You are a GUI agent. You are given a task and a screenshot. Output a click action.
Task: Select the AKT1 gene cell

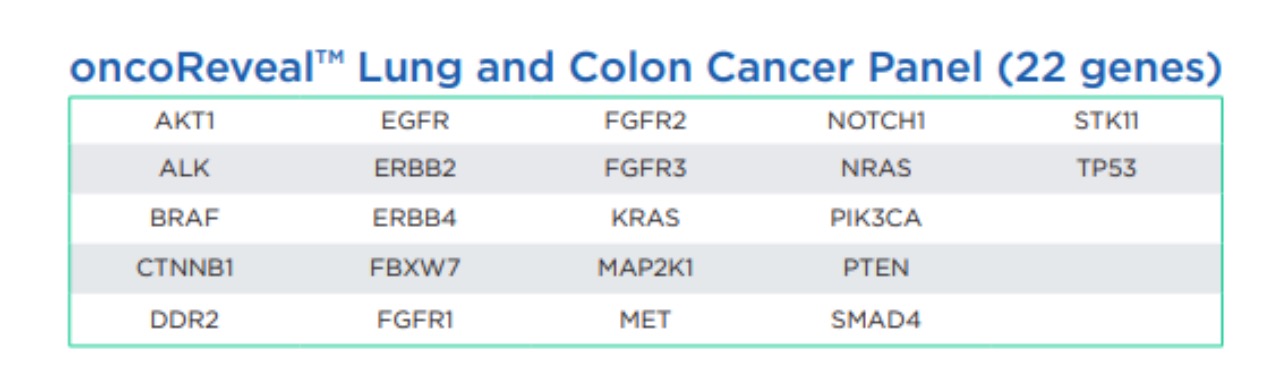(185, 122)
